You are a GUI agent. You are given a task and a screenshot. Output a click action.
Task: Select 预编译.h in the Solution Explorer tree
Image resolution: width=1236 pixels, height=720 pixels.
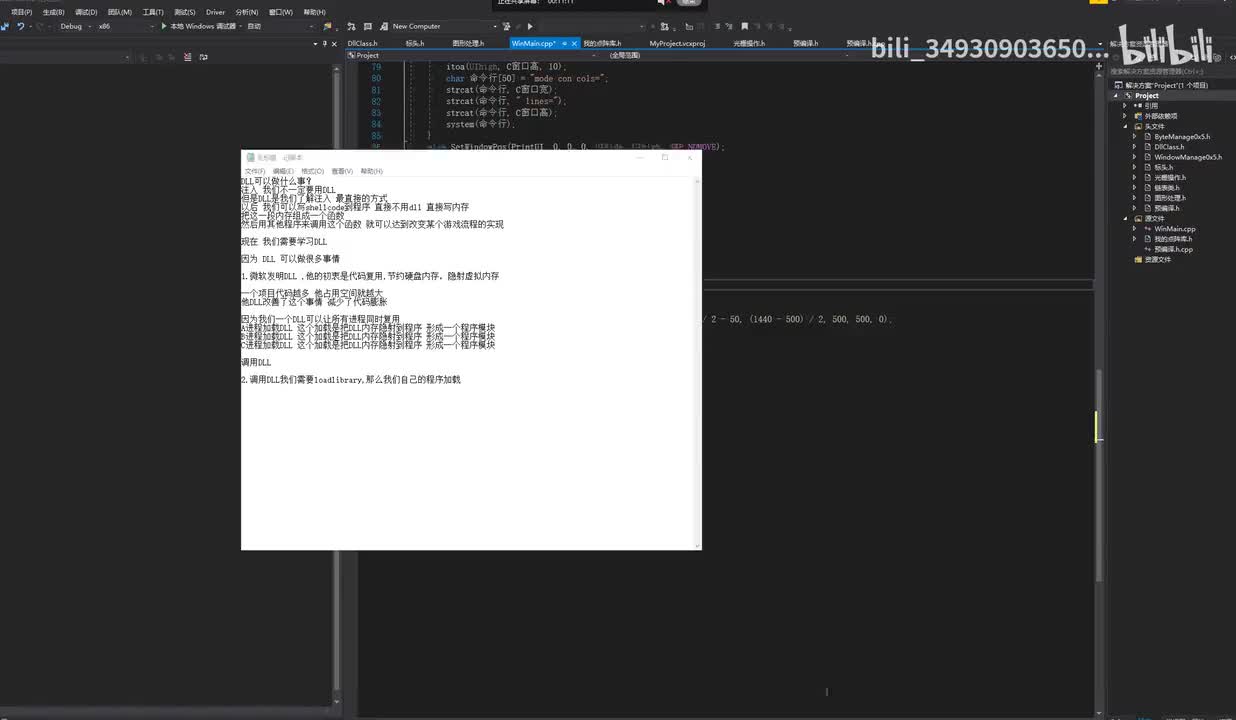point(1166,208)
